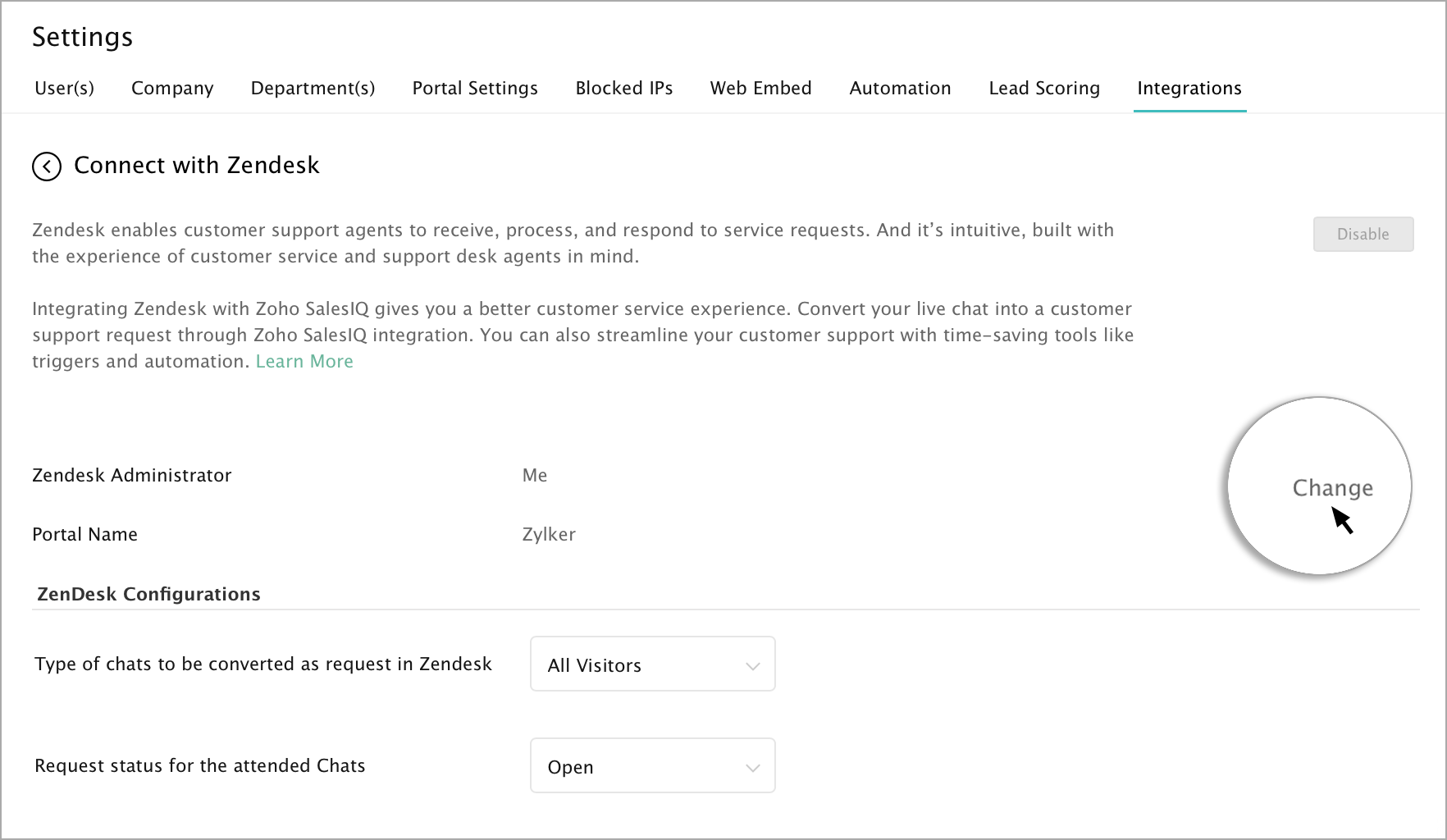Click the Settings page title
The width and height of the screenshot is (1447, 840).
(x=82, y=37)
